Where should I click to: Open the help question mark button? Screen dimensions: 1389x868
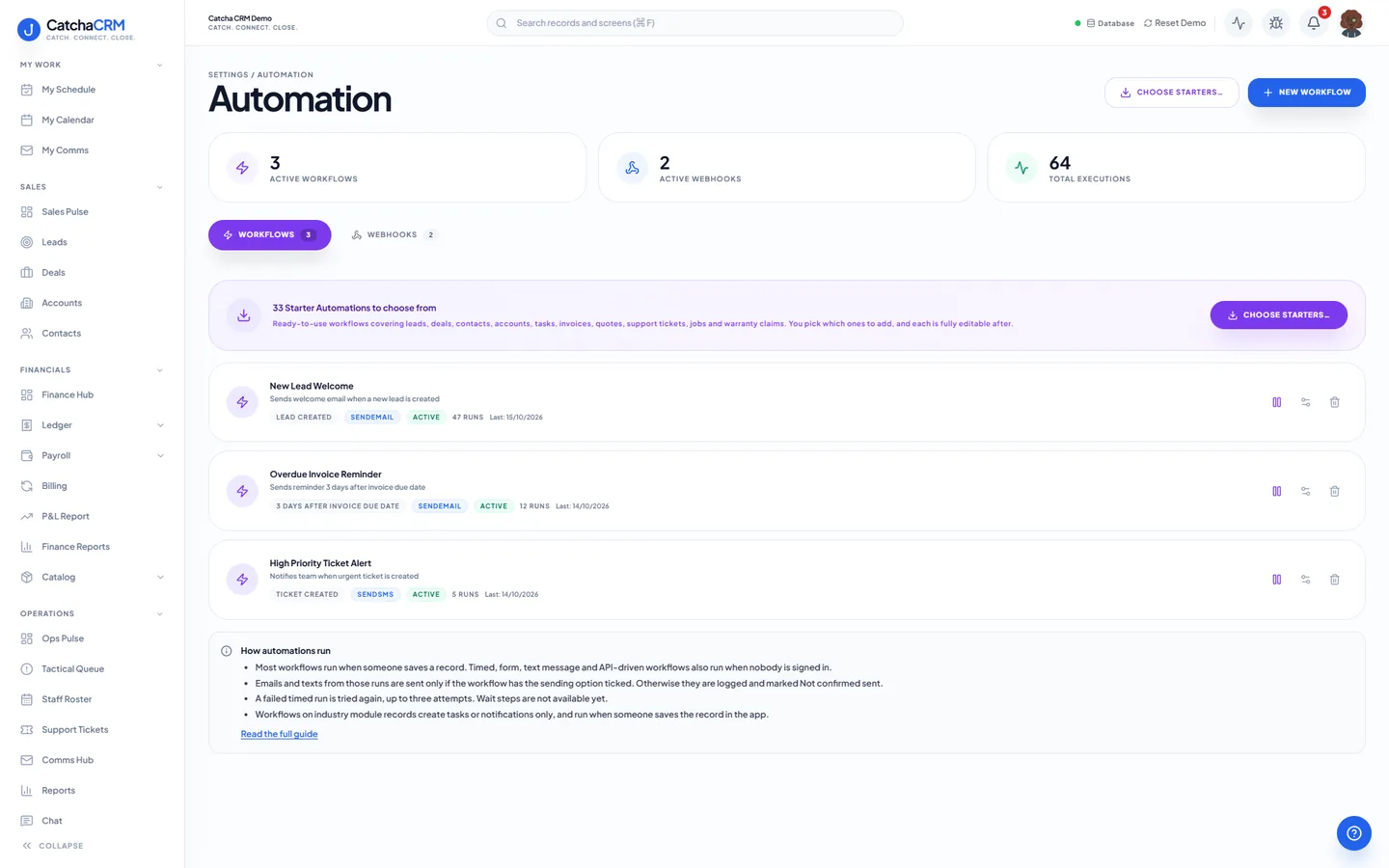tap(1354, 833)
